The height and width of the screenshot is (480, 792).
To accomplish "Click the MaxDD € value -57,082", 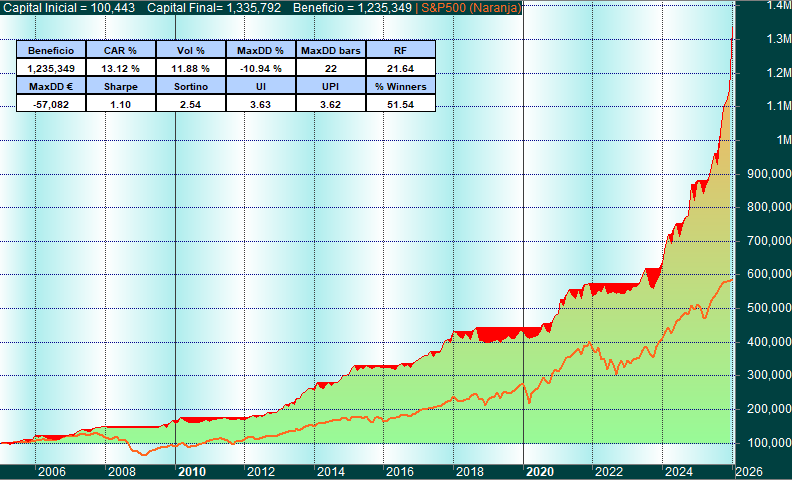I will point(51,104).
